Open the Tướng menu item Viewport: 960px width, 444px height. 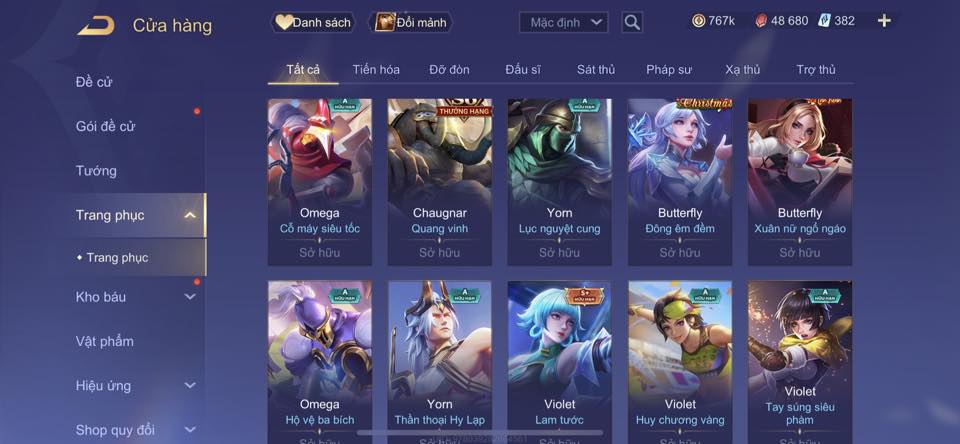[96, 171]
